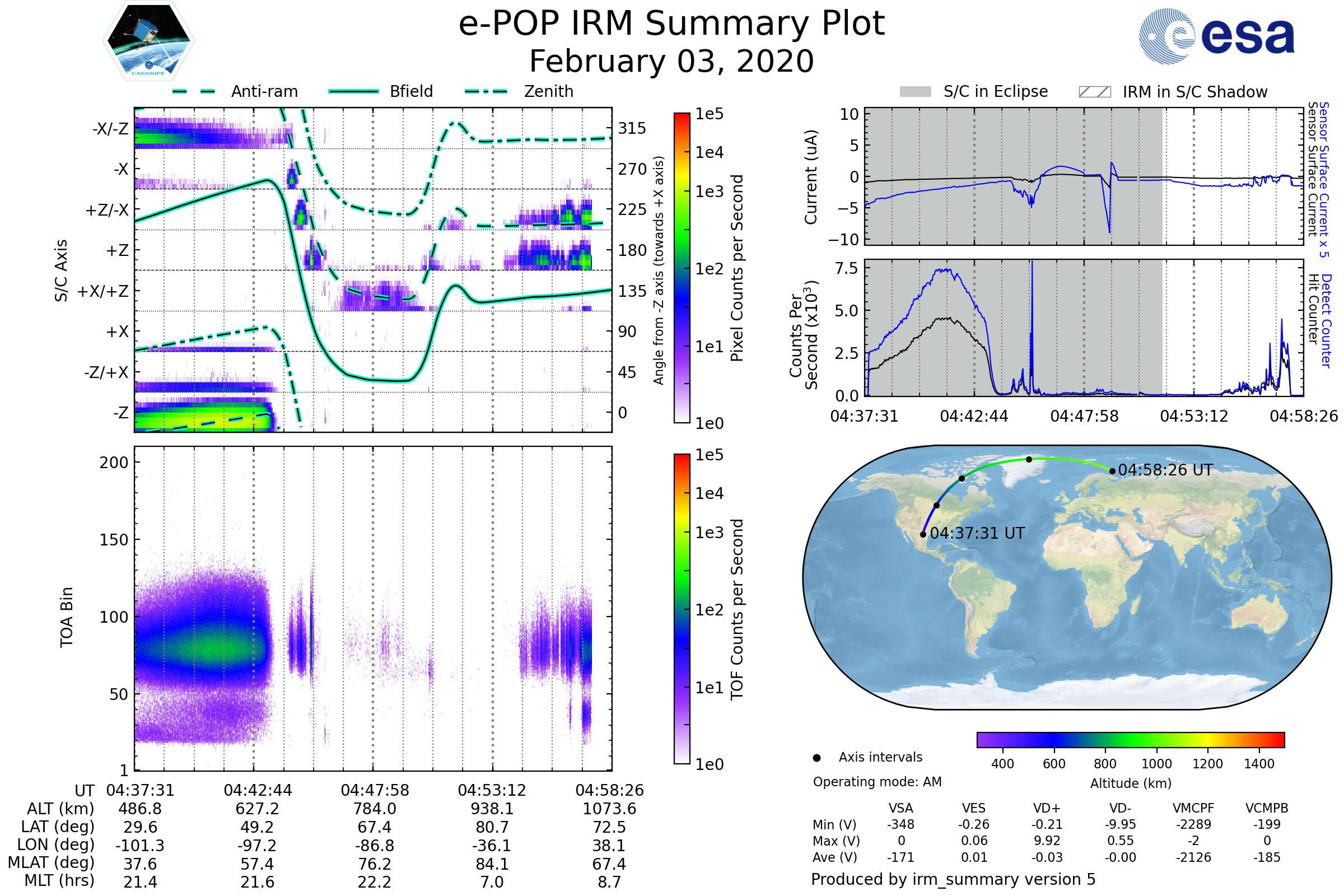Click the TOA Bin axis label
The width and height of the screenshot is (1344, 896).
pos(67,617)
